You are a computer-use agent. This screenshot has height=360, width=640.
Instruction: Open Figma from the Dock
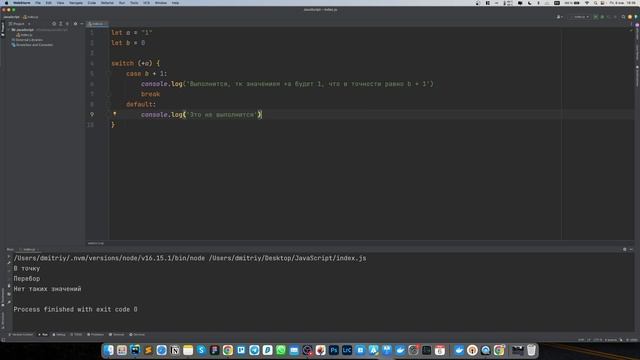[214, 350]
